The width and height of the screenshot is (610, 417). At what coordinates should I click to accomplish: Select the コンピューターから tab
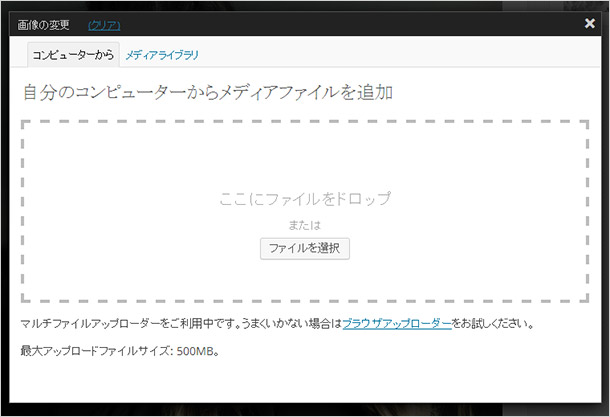tap(73, 55)
